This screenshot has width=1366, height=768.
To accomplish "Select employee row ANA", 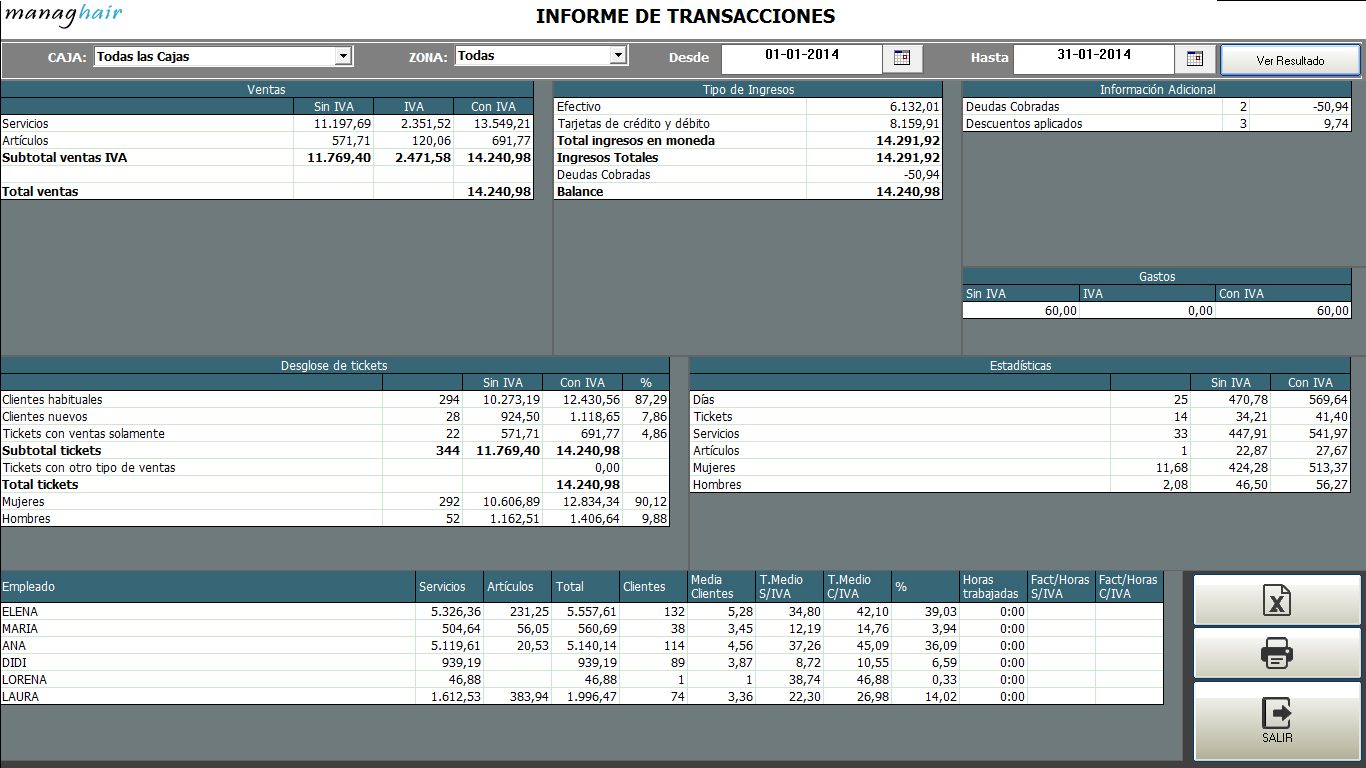I will click(582, 645).
